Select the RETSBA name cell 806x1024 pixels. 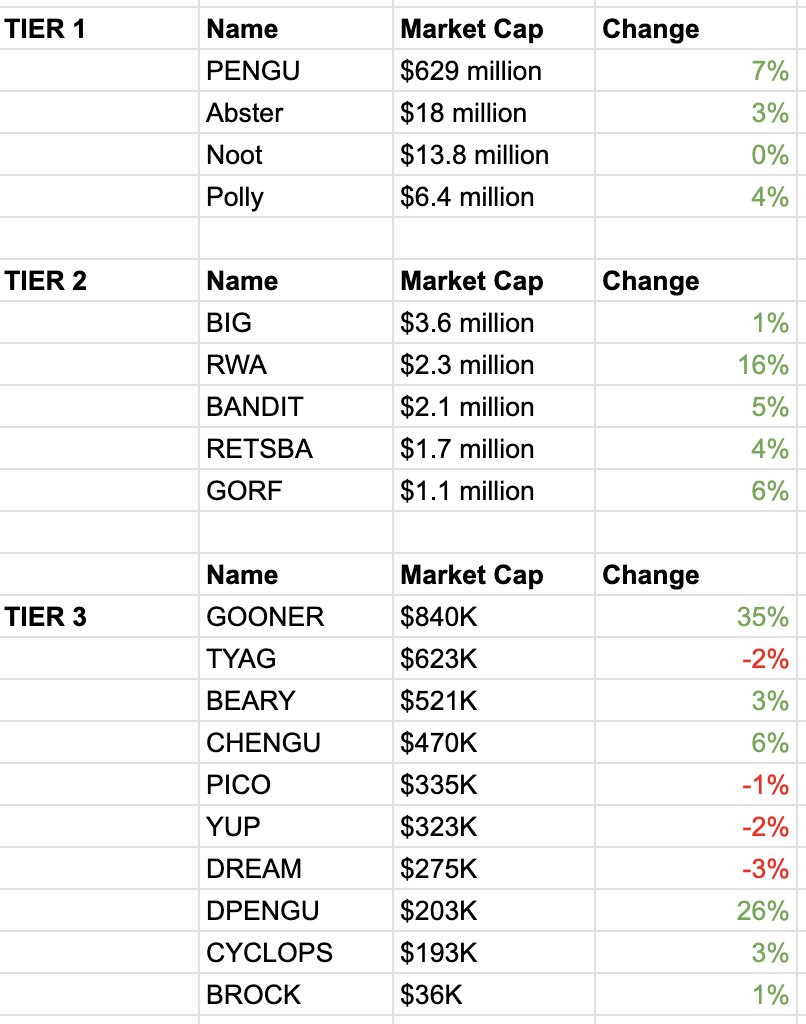tap(296, 449)
